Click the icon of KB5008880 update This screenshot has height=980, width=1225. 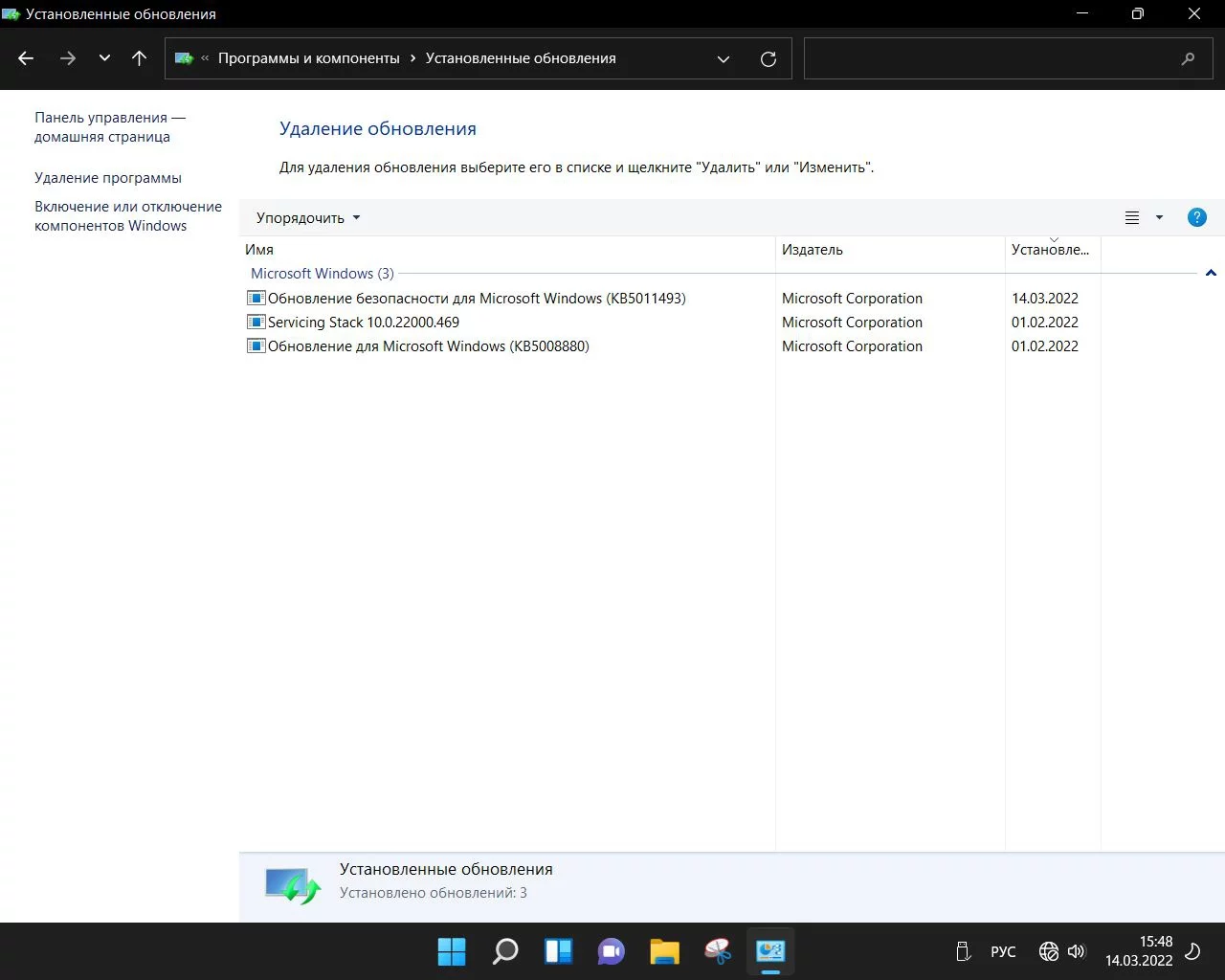pyautogui.click(x=256, y=346)
